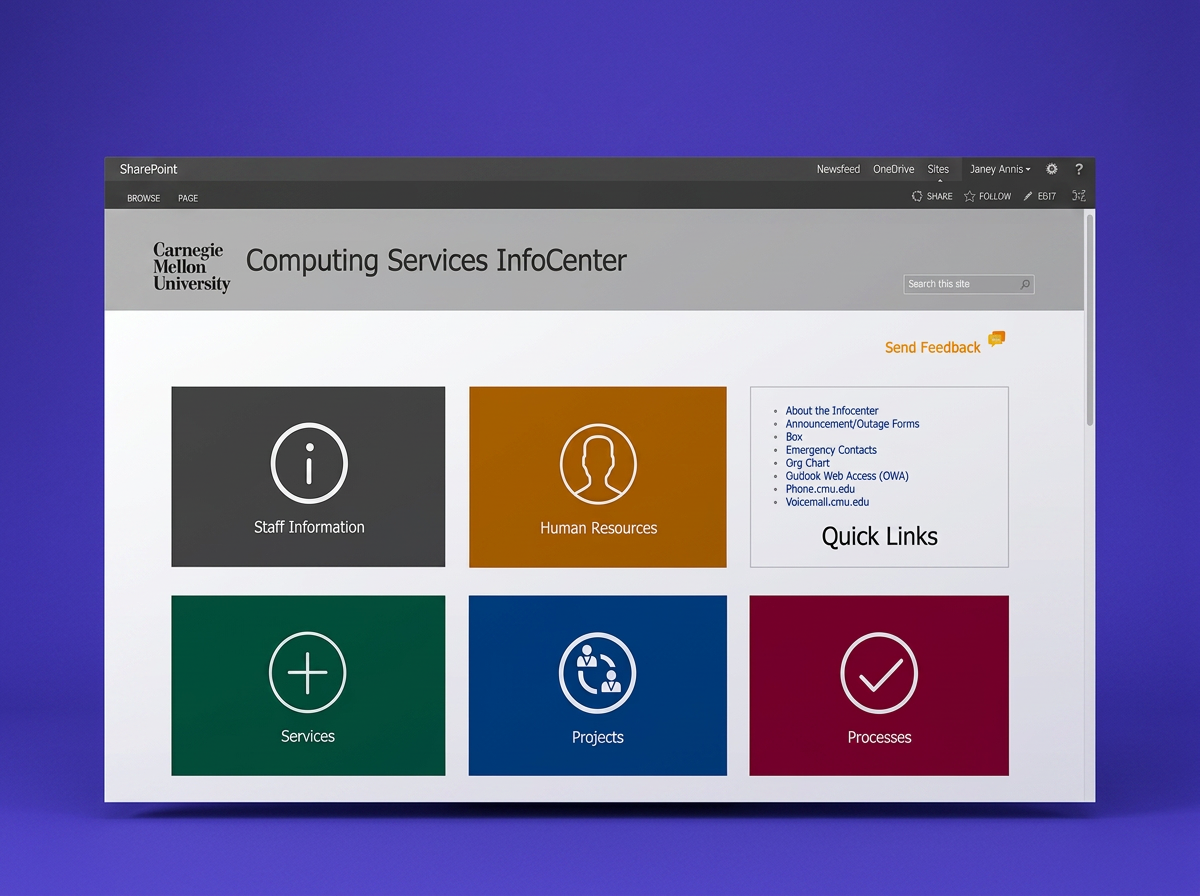Open the Org Chart link
This screenshot has height=896, width=1200.
pyautogui.click(x=808, y=463)
